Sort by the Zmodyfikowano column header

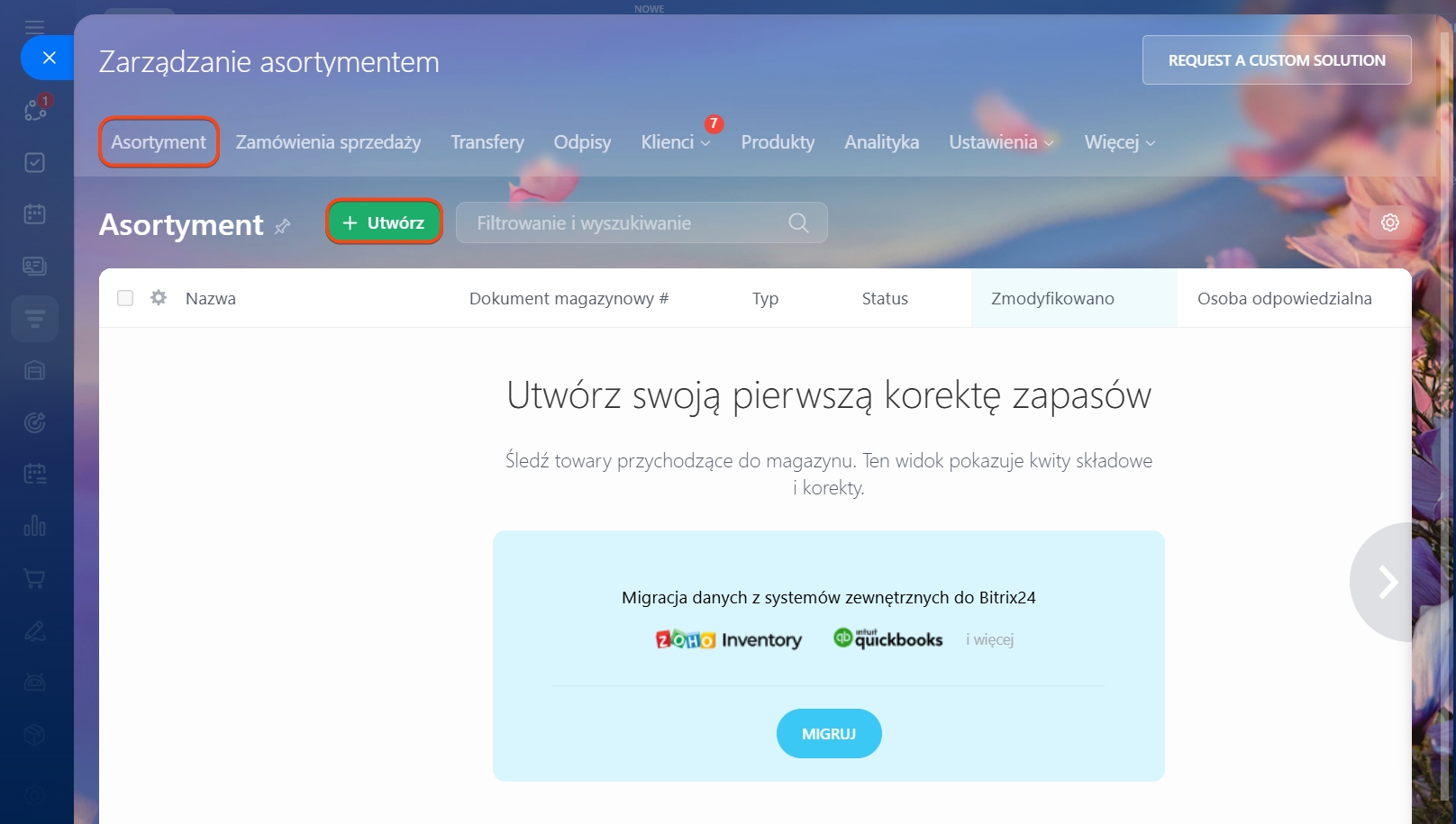point(1052,298)
